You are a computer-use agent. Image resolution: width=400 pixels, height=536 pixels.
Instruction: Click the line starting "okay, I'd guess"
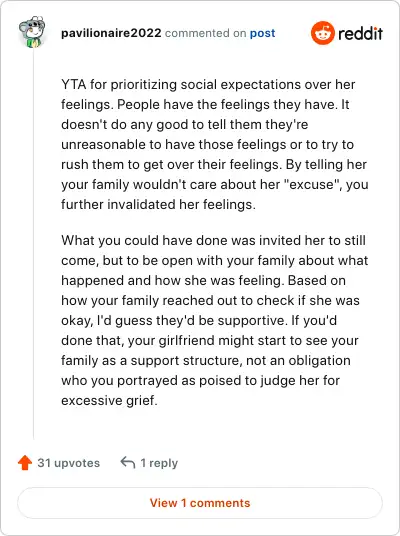point(199,321)
